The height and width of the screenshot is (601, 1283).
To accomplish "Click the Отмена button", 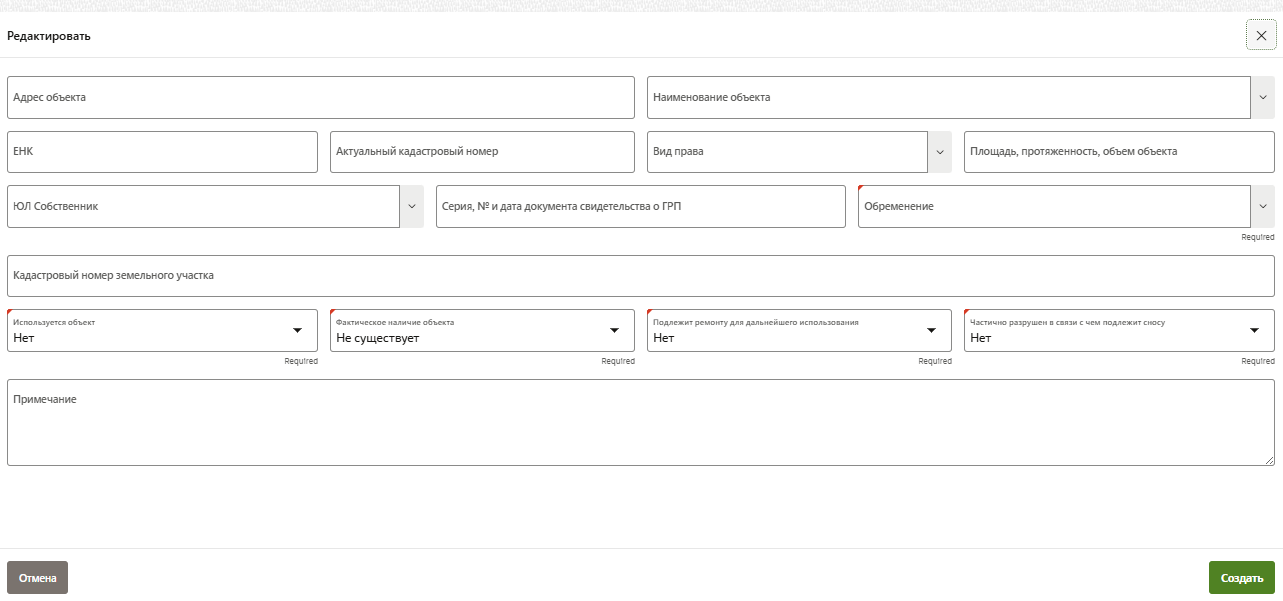I will pyautogui.click(x=37, y=578).
